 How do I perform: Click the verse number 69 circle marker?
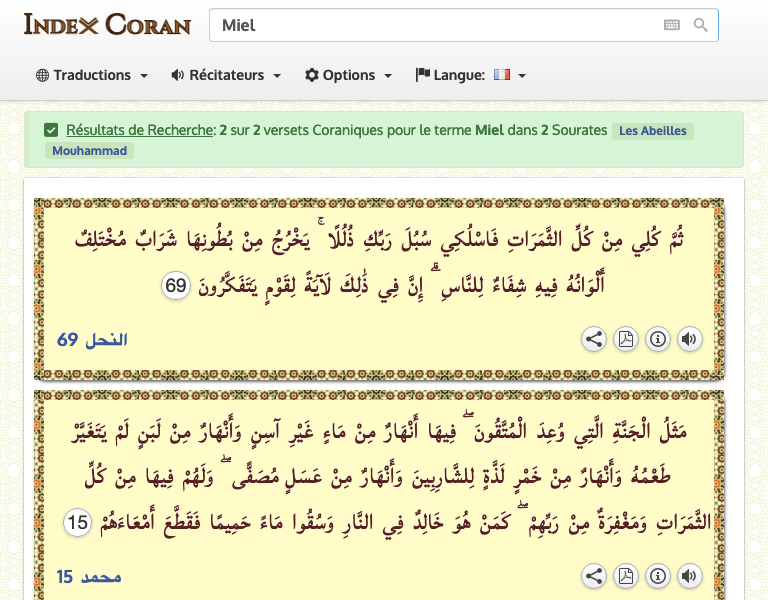click(176, 286)
